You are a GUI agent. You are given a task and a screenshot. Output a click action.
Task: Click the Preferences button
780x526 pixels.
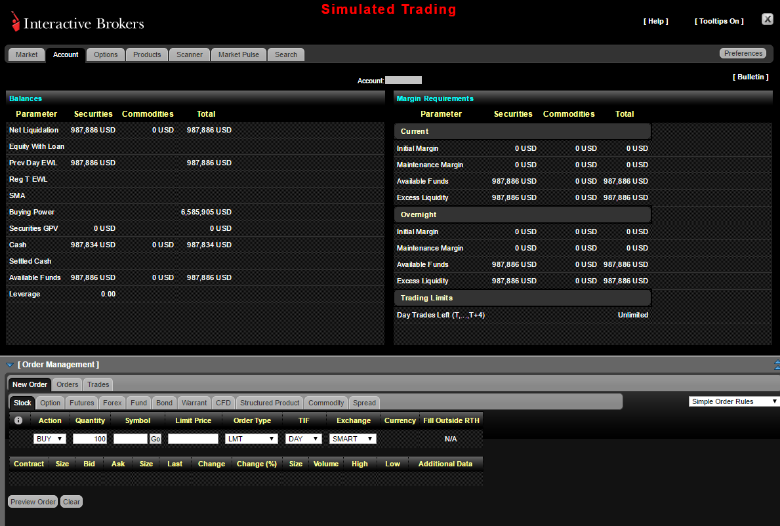(743, 53)
